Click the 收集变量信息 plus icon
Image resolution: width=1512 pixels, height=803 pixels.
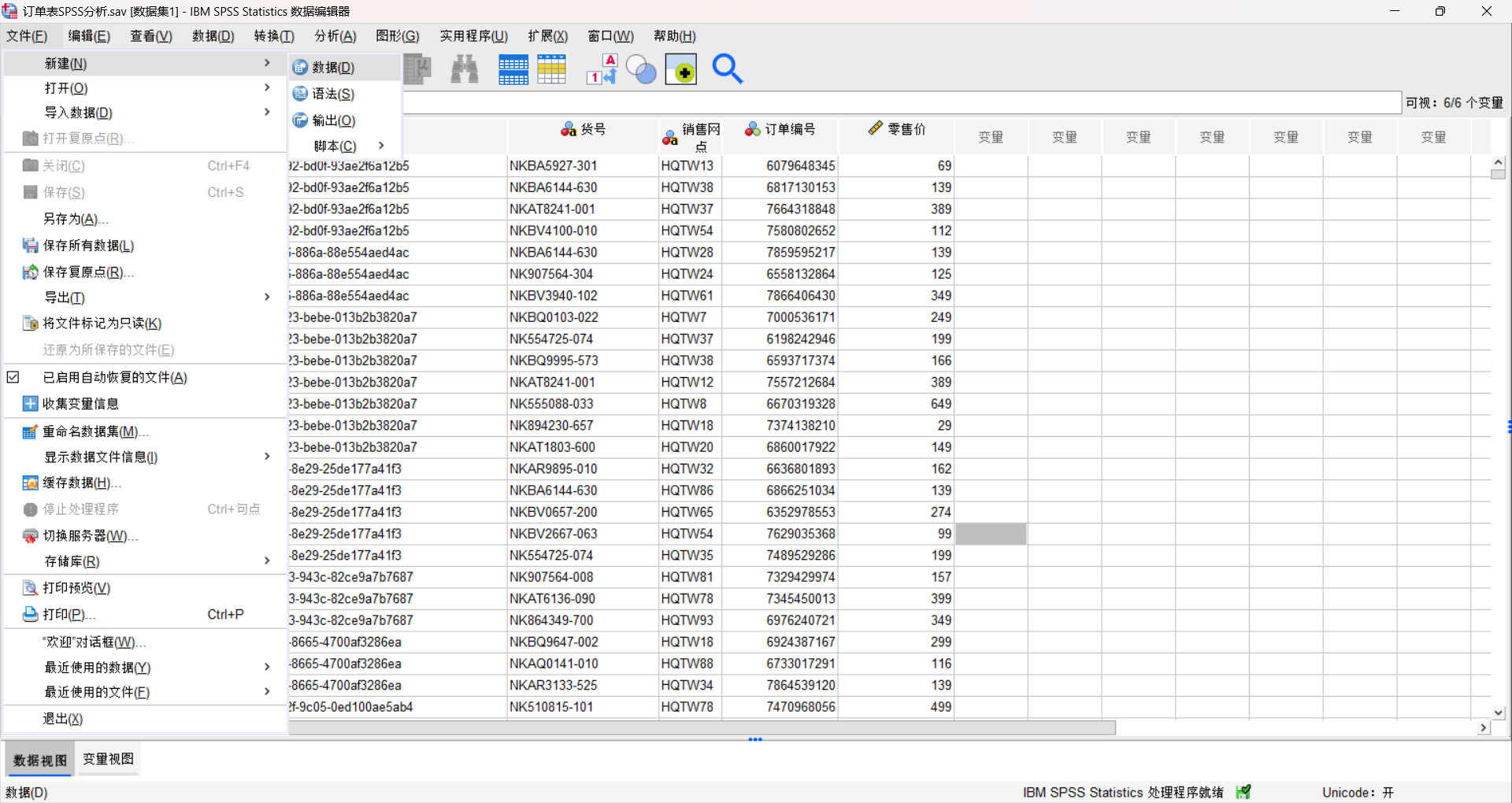(30, 404)
